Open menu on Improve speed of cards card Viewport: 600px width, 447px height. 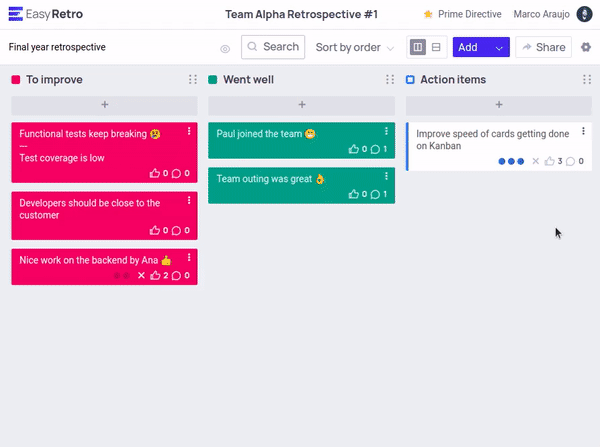click(x=583, y=131)
